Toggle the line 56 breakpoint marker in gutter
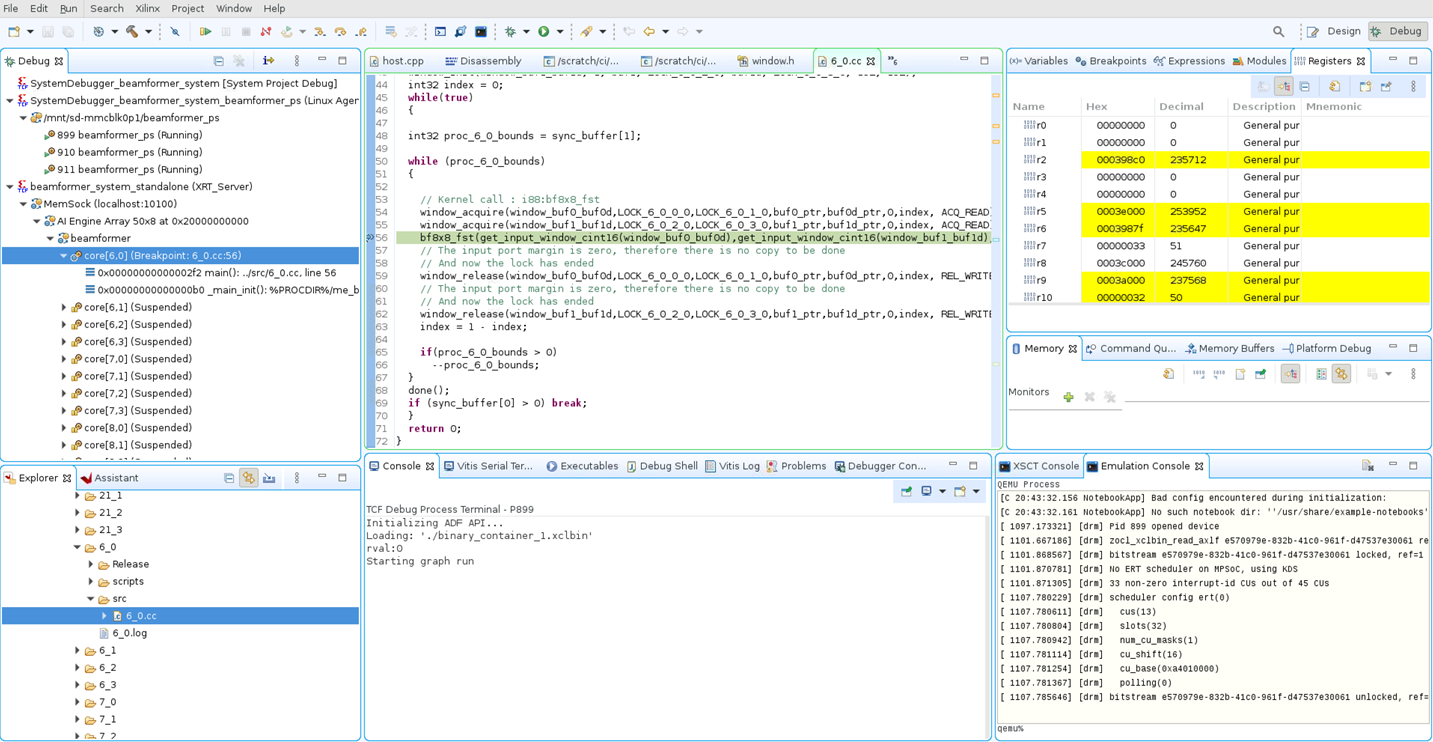Image resolution: width=1433 pixels, height=742 pixels. 370,238
